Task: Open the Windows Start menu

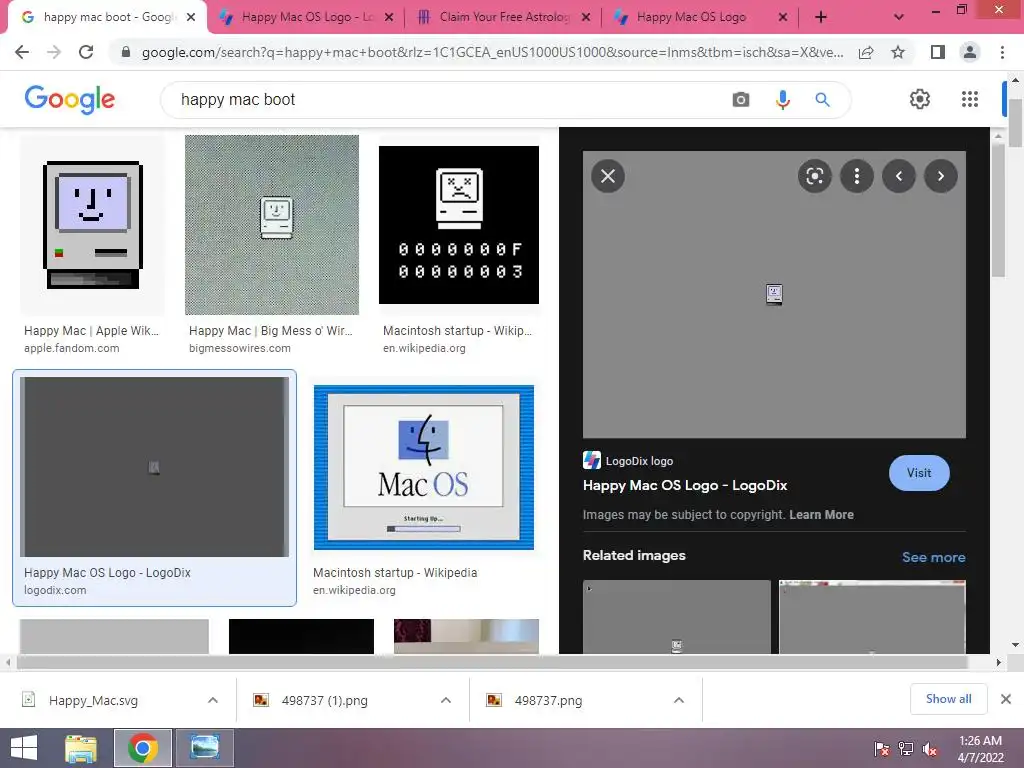Action: [24, 748]
